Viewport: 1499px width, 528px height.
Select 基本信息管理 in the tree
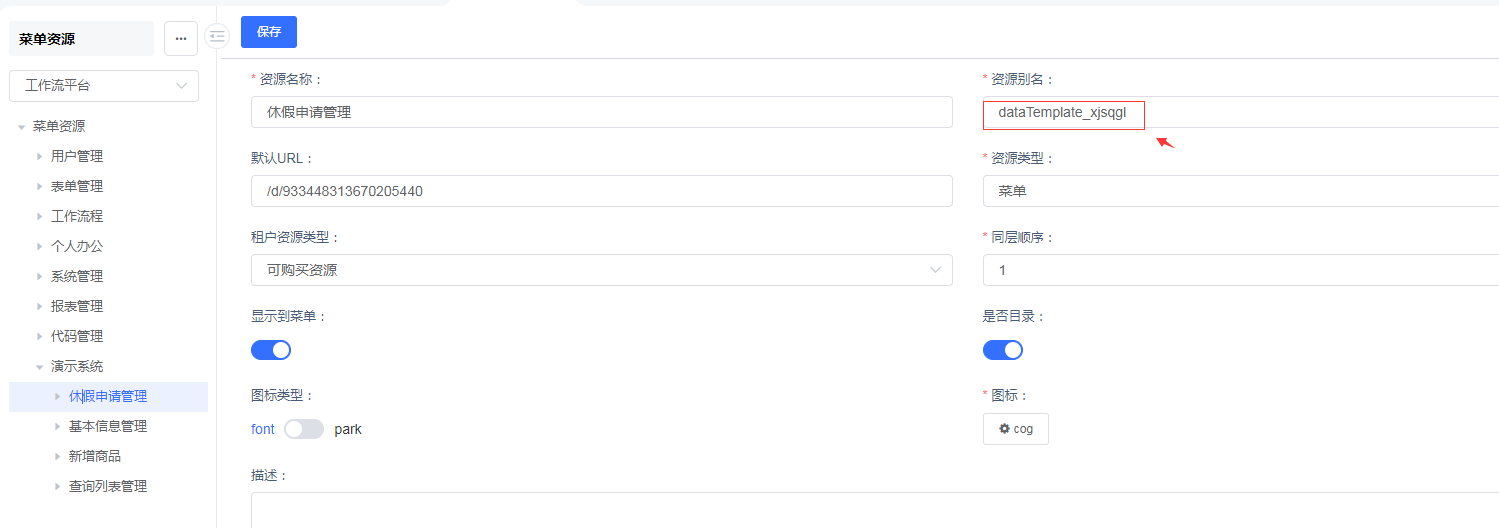108,427
